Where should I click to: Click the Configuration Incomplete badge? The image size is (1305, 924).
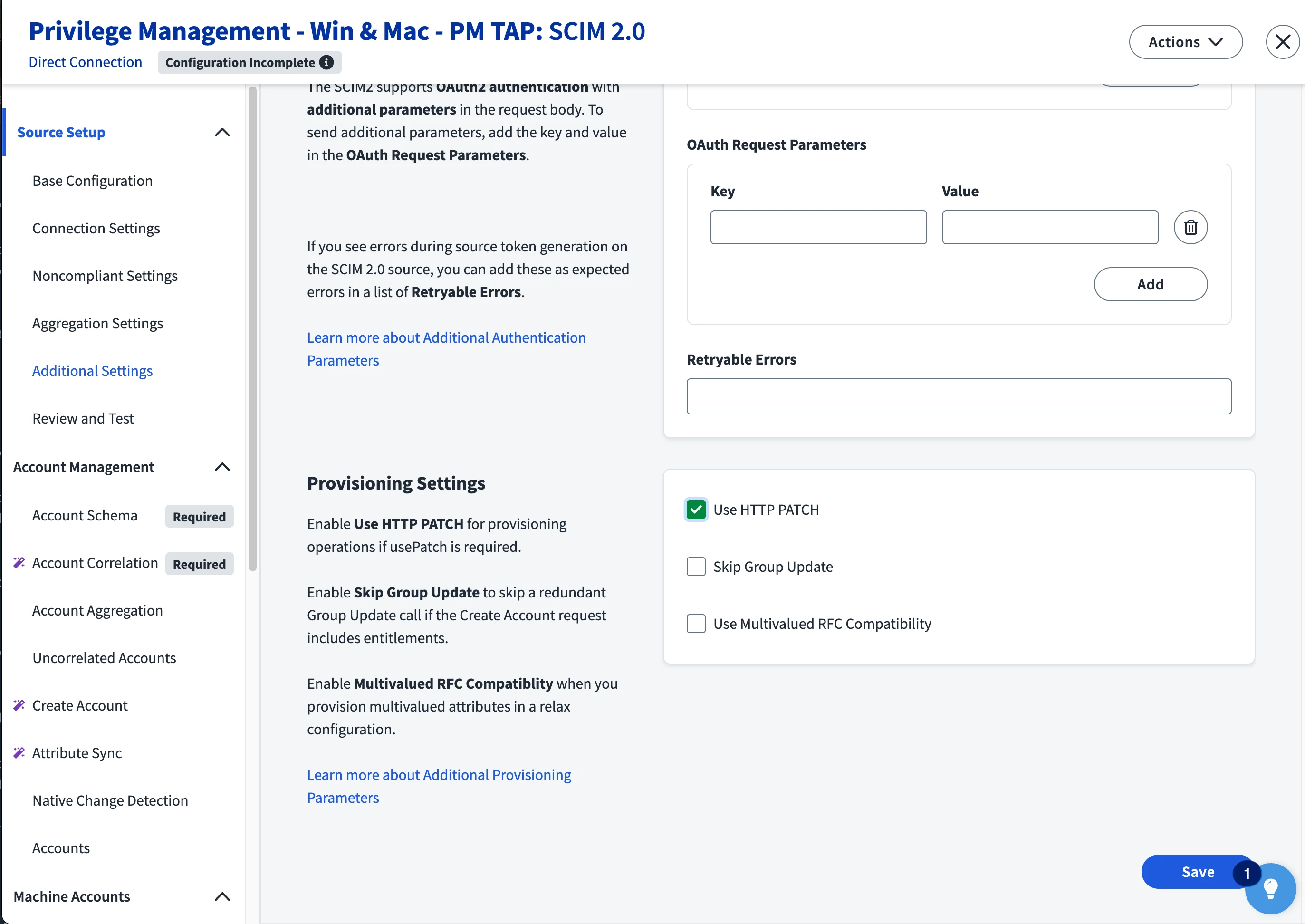(x=249, y=62)
